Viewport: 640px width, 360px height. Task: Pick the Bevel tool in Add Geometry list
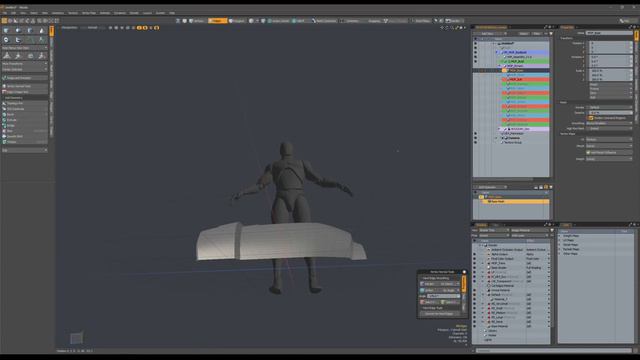pos(24,114)
